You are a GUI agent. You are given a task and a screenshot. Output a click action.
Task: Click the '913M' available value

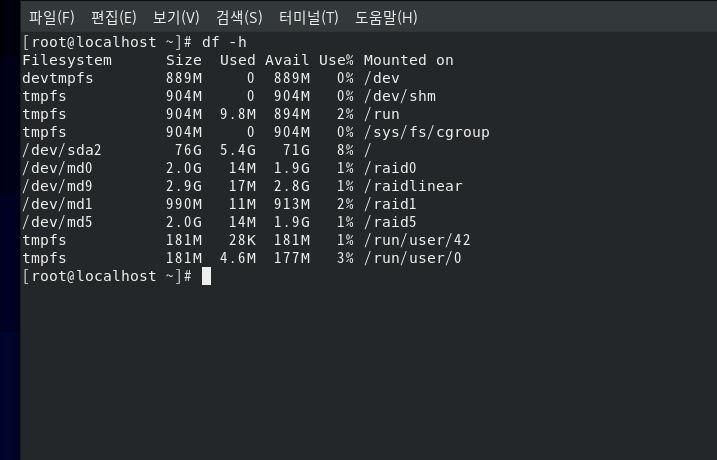pos(291,204)
